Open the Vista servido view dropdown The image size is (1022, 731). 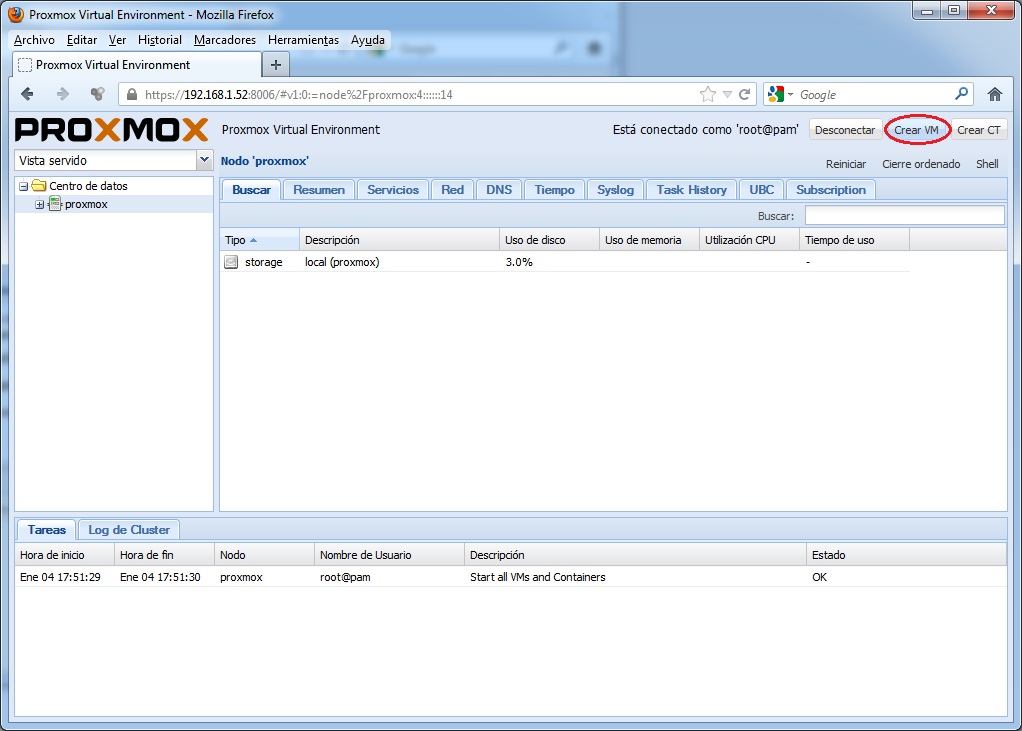tap(204, 160)
